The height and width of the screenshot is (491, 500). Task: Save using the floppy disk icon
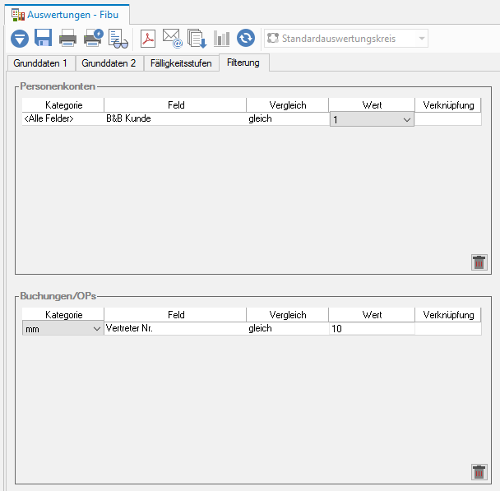43,38
